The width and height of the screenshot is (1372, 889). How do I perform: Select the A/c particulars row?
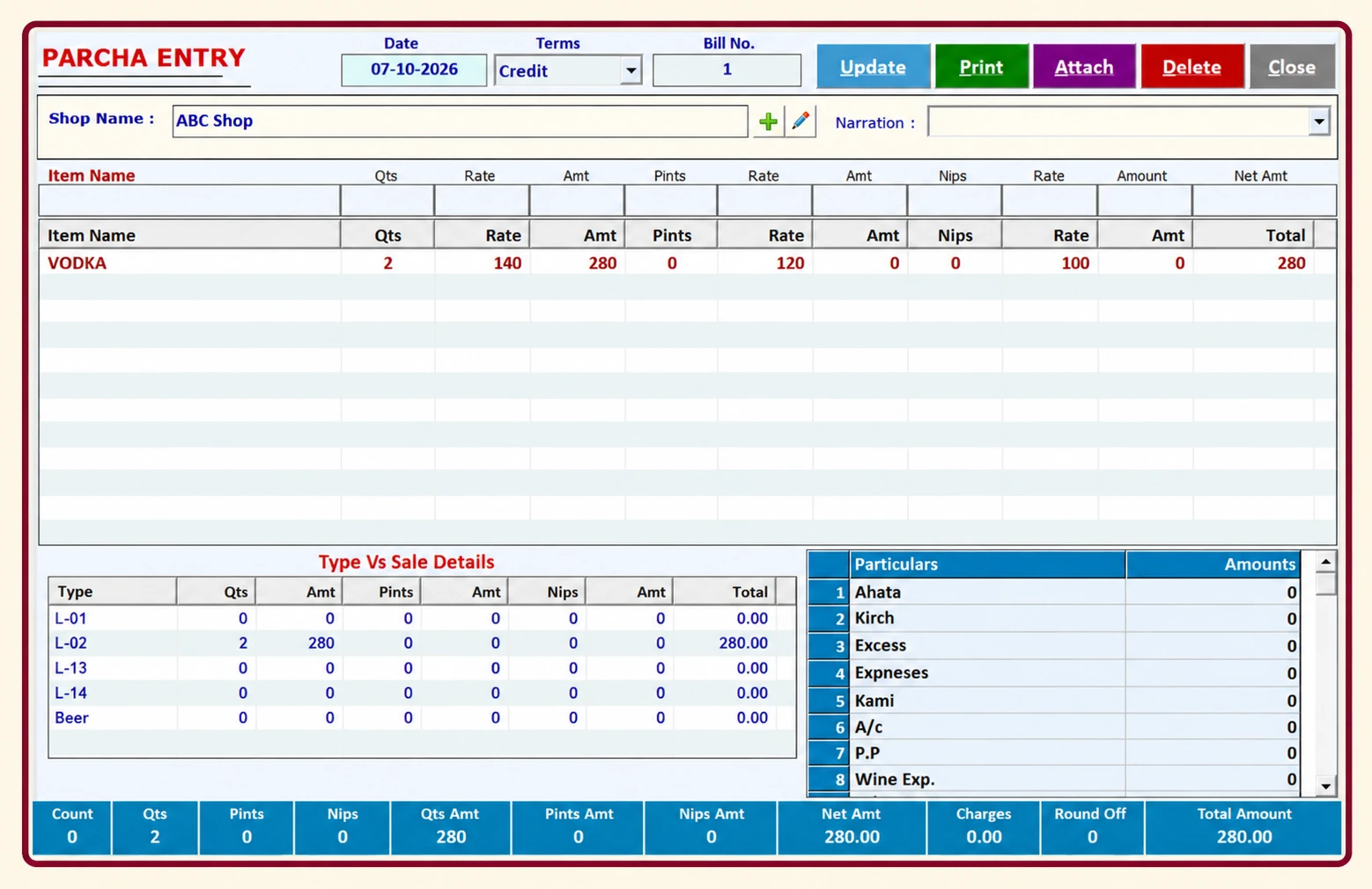tap(1055, 727)
